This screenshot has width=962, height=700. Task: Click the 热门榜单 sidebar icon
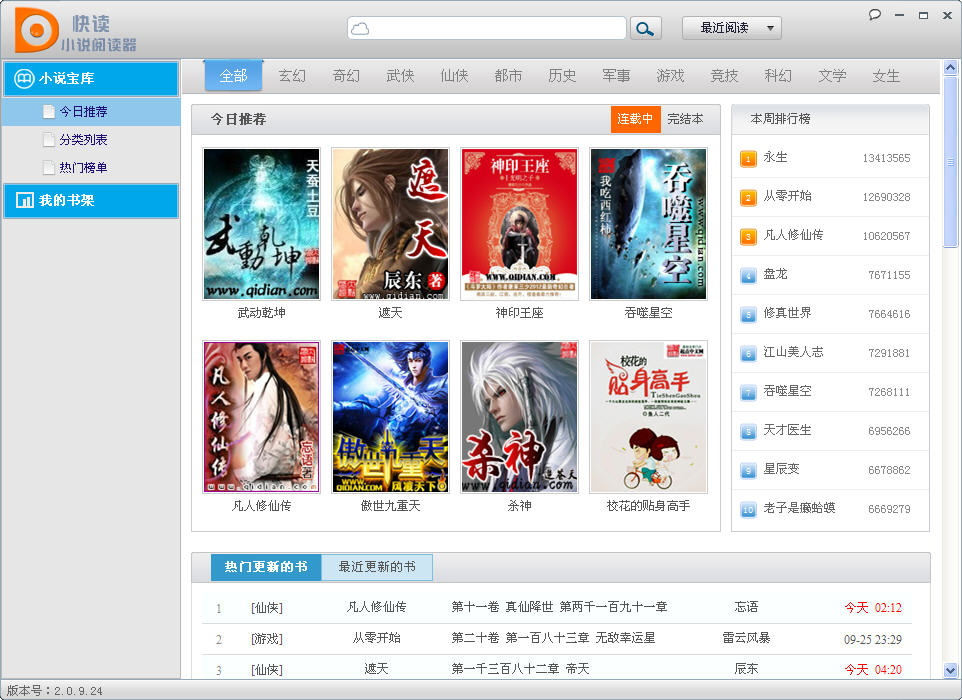(x=48, y=167)
